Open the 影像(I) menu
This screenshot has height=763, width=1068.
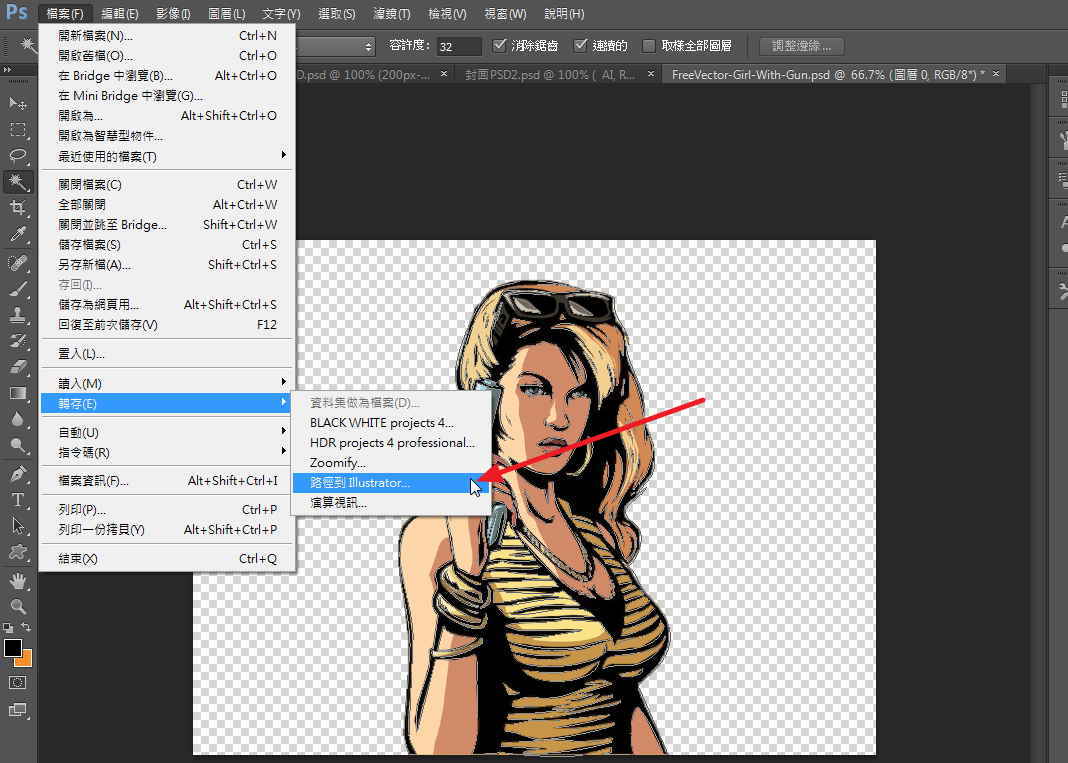pyautogui.click(x=173, y=14)
